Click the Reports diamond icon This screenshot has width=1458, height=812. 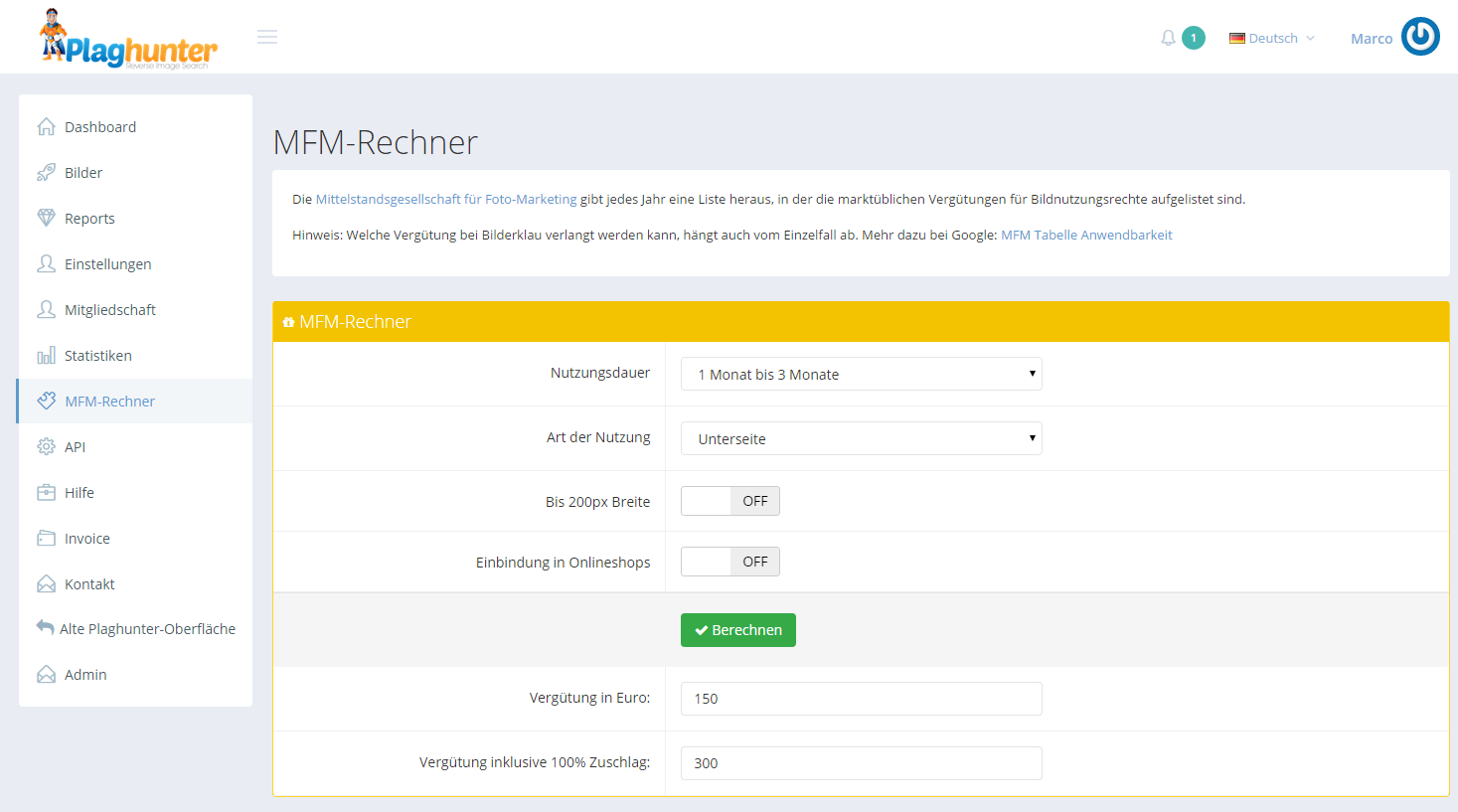point(46,218)
